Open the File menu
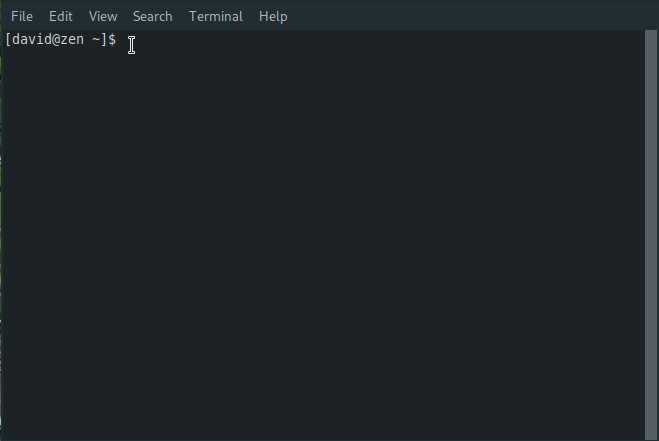Screen dimensions: 659x441 (22, 16)
